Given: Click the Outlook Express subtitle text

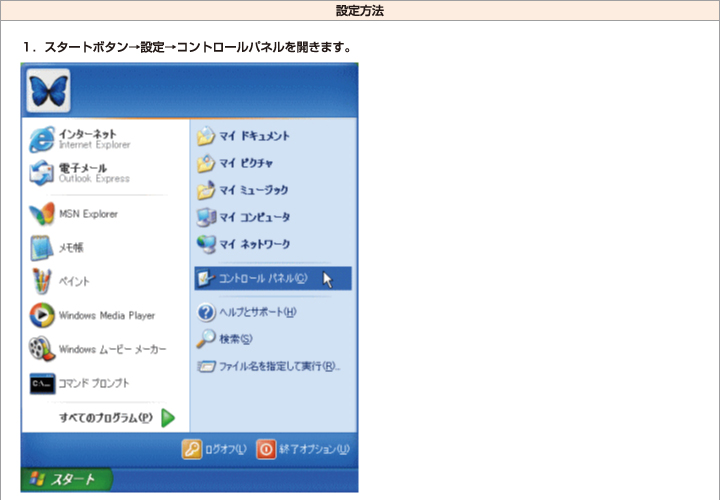Looking at the screenshot, I should [94, 178].
